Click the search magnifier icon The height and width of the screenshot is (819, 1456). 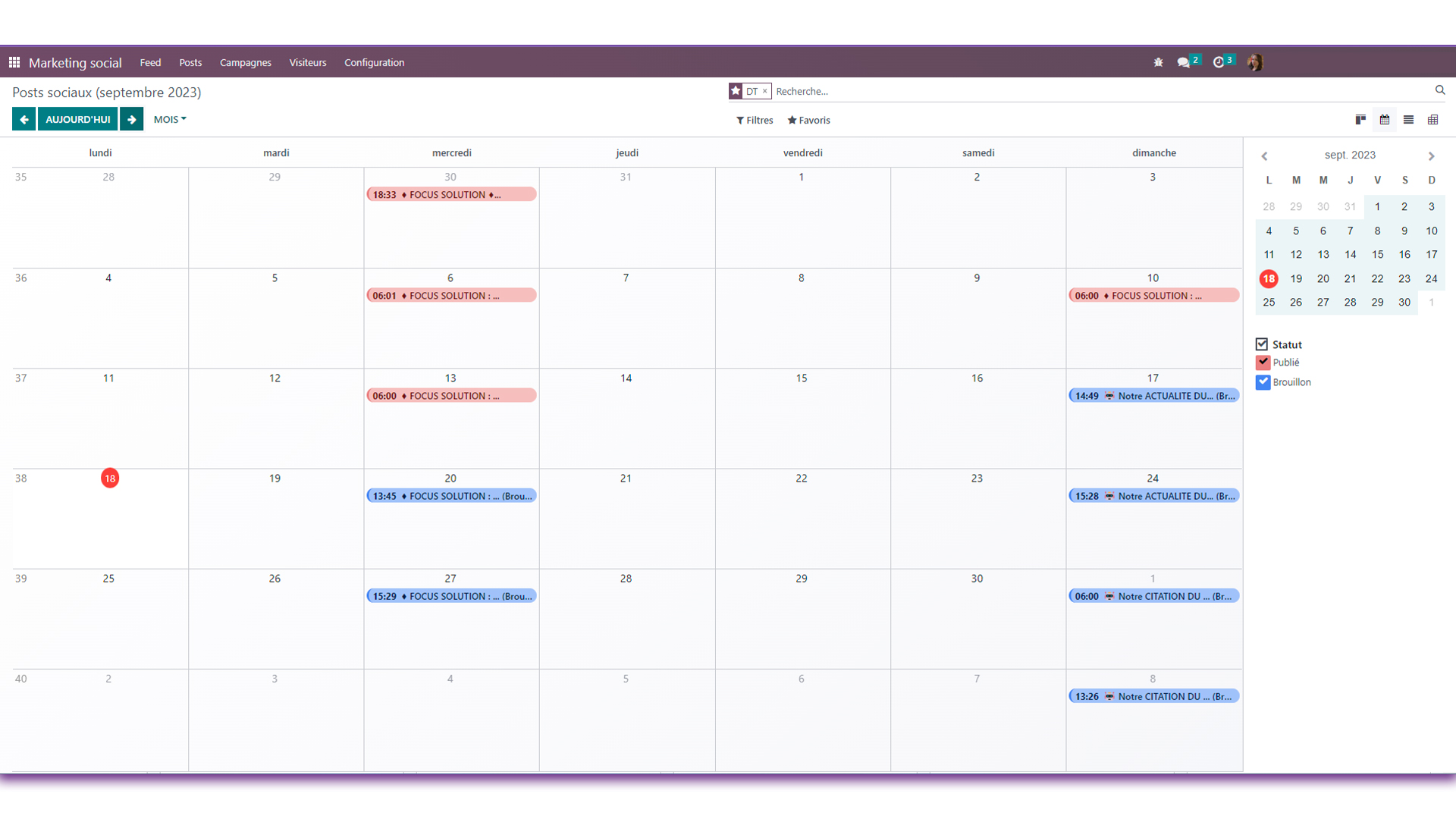click(1439, 90)
